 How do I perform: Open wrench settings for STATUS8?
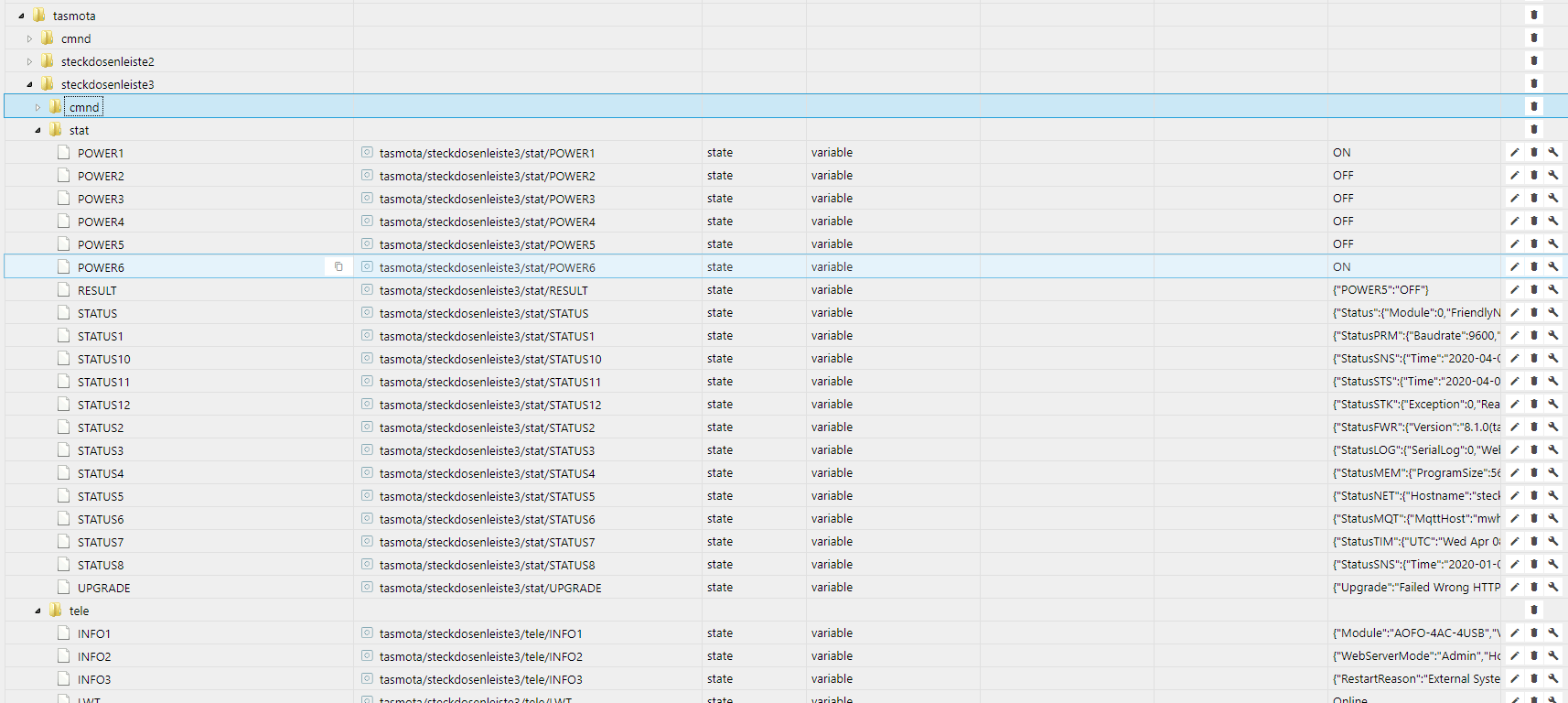pos(1553,565)
